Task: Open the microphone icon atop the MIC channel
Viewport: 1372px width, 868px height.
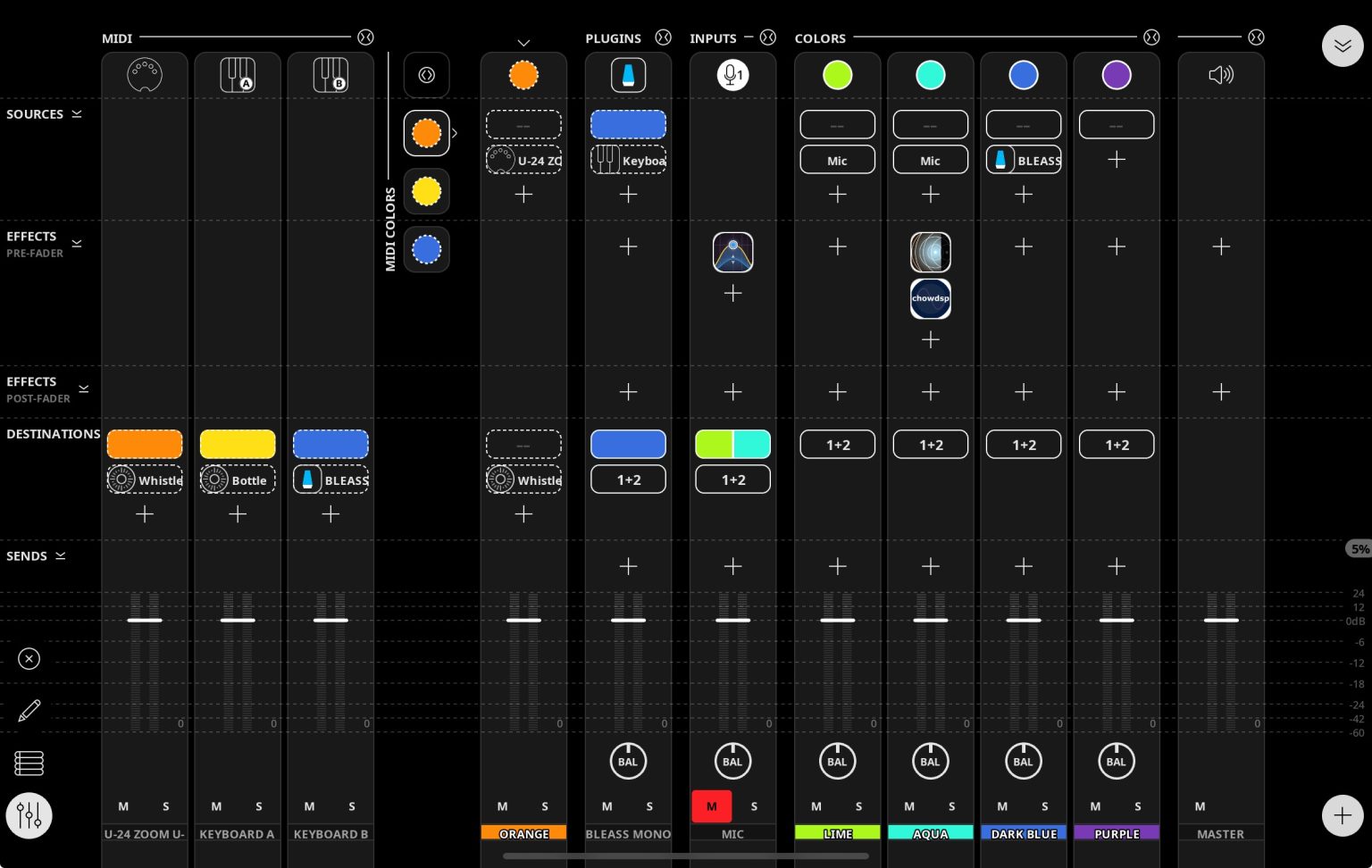Action: click(x=732, y=75)
